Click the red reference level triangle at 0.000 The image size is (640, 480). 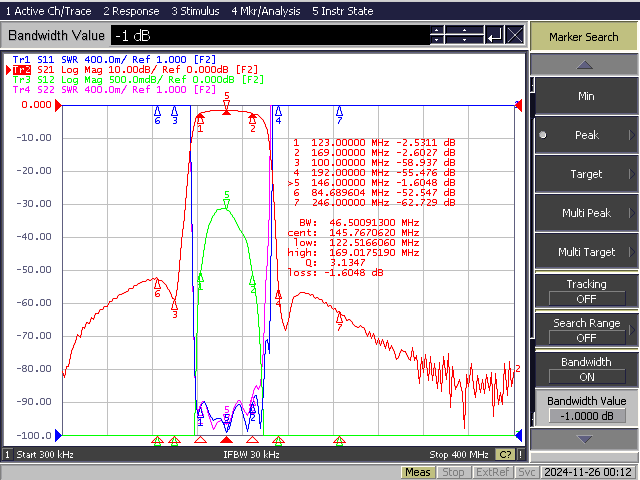pyautogui.click(x=58, y=106)
